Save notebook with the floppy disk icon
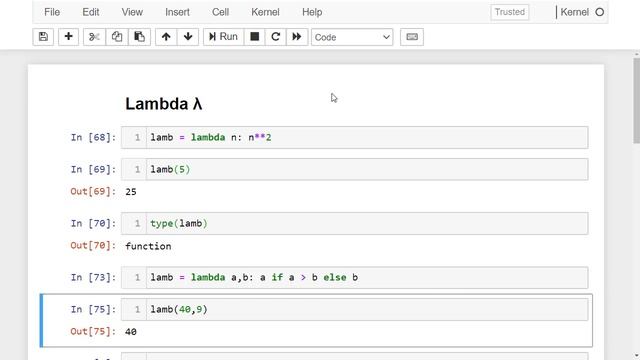The width and height of the screenshot is (640, 360). [43, 37]
